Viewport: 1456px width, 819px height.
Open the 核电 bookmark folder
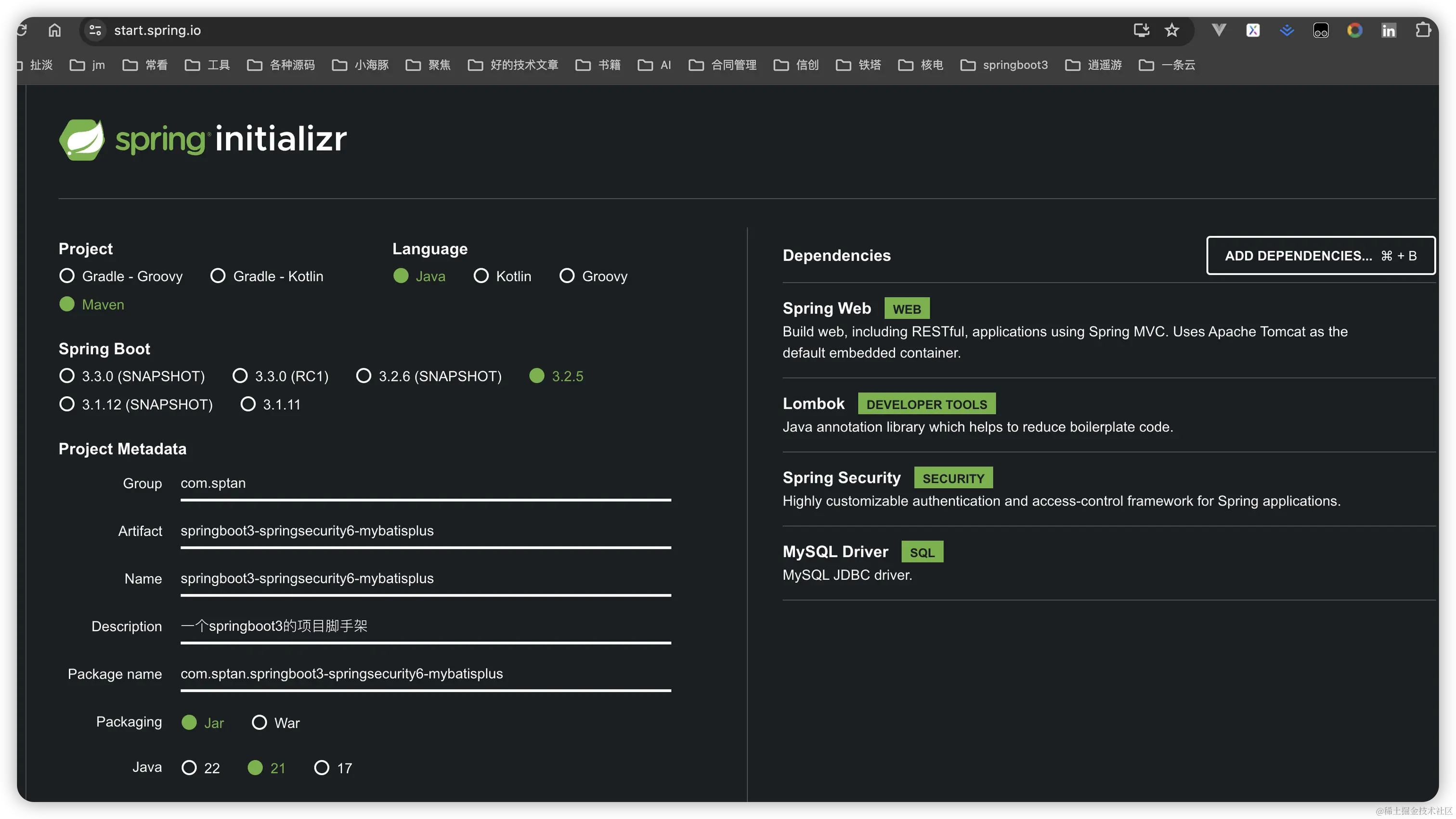920,65
